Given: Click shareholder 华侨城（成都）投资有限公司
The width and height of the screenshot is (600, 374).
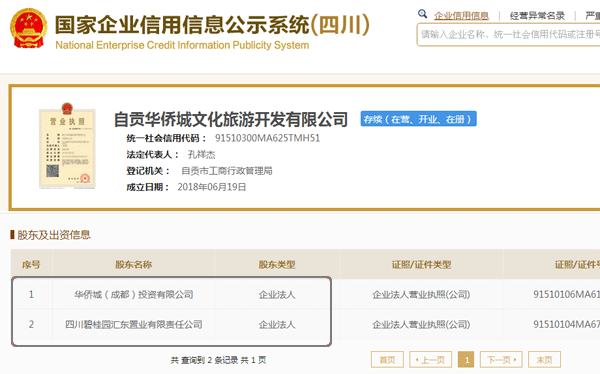Looking at the screenshot, I should point(134,294).
